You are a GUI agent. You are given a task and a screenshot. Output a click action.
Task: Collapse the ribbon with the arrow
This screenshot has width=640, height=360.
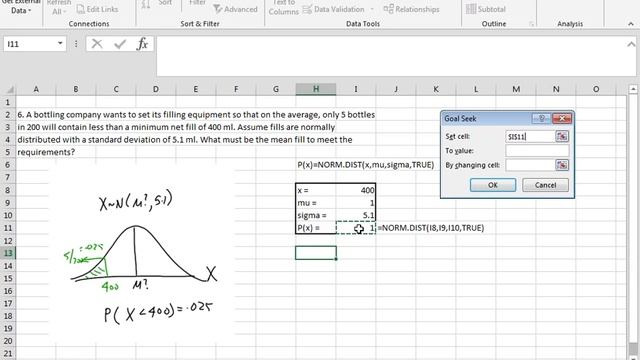631,24
